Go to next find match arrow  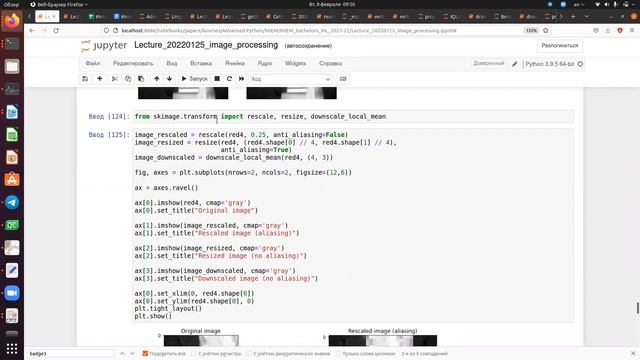(132, 353)
